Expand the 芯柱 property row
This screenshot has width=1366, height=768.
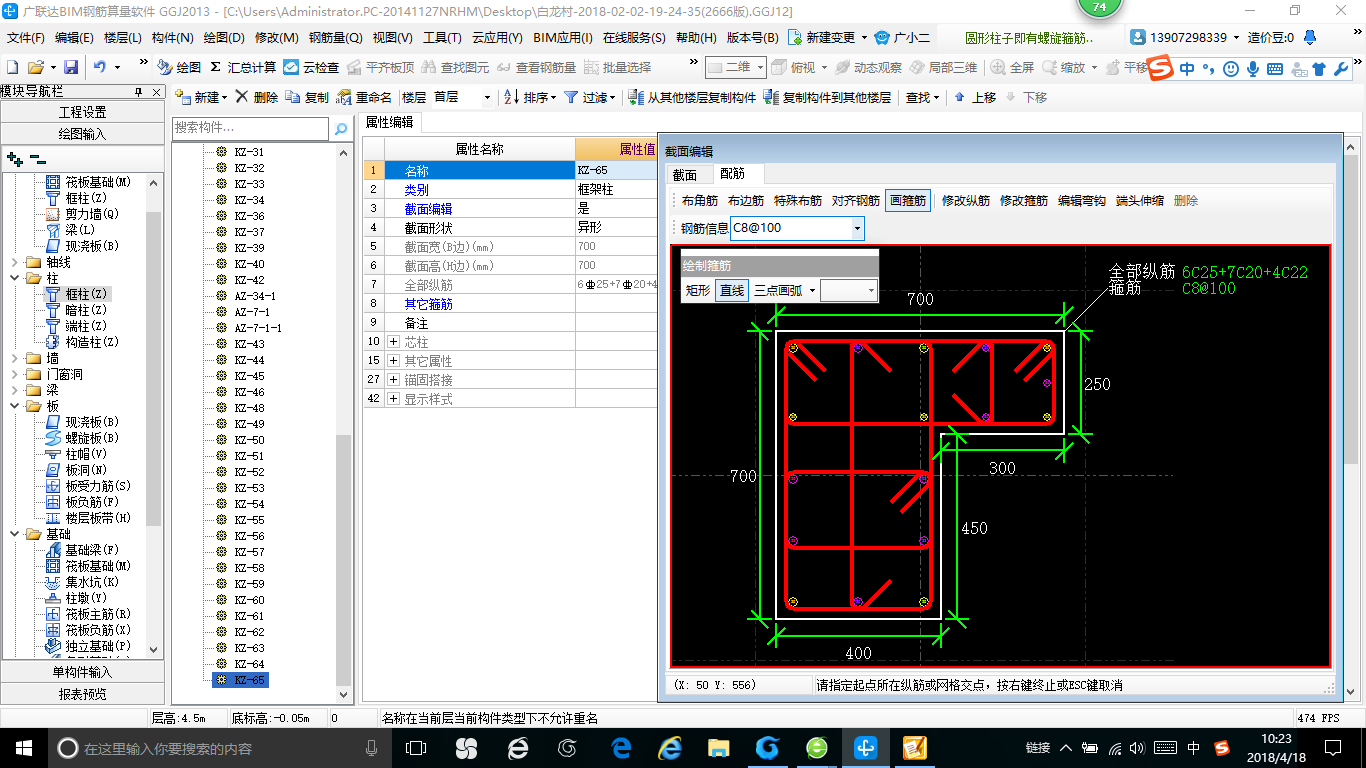pyautogui.click(x=393, y=342)
